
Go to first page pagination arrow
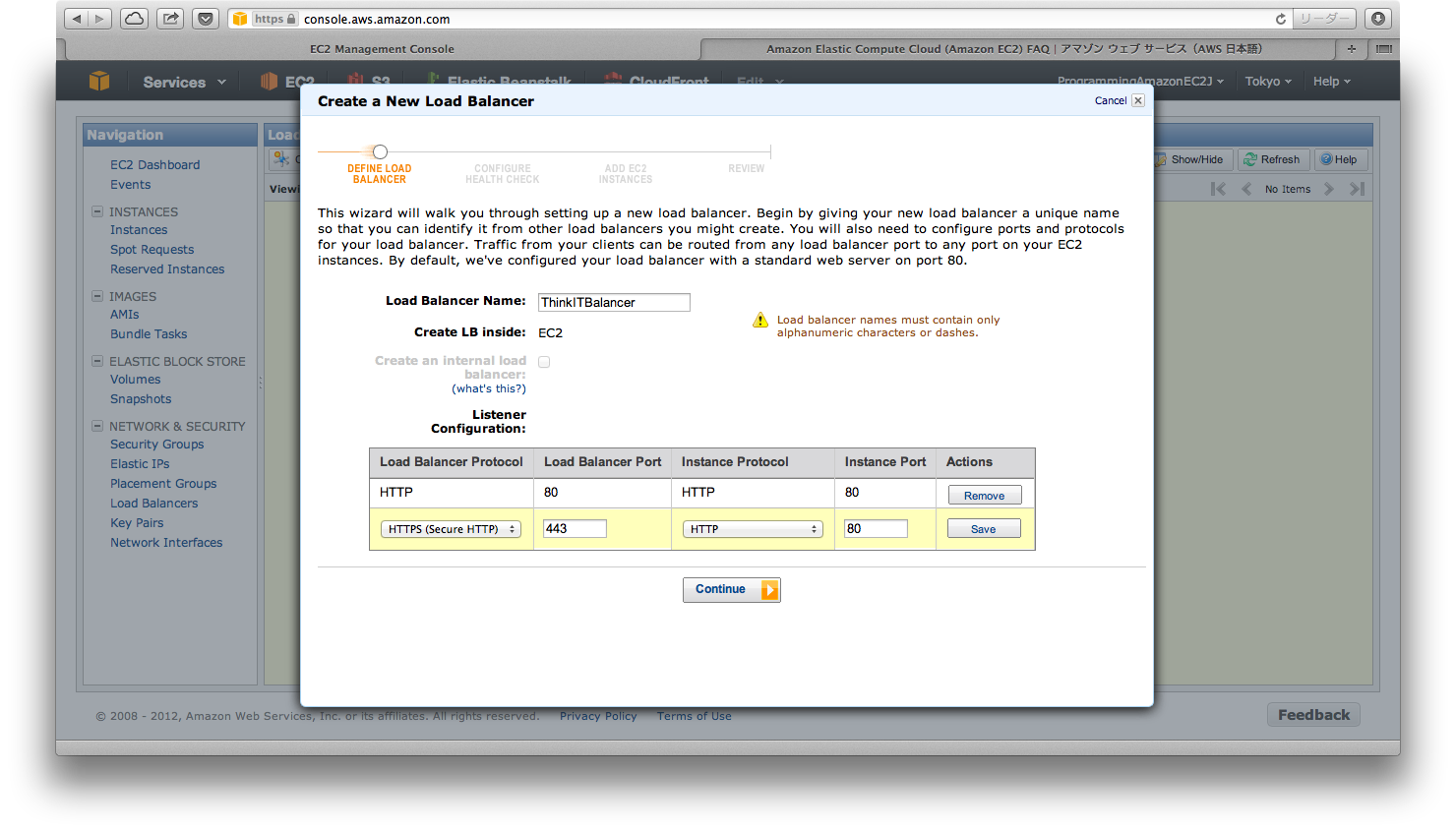point(1218,189)
